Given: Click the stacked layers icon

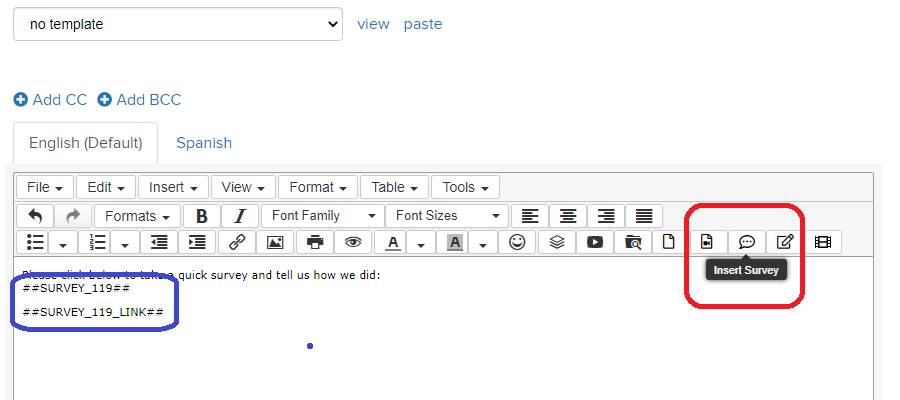Looking at the screenshot, I should pos(557,242).
